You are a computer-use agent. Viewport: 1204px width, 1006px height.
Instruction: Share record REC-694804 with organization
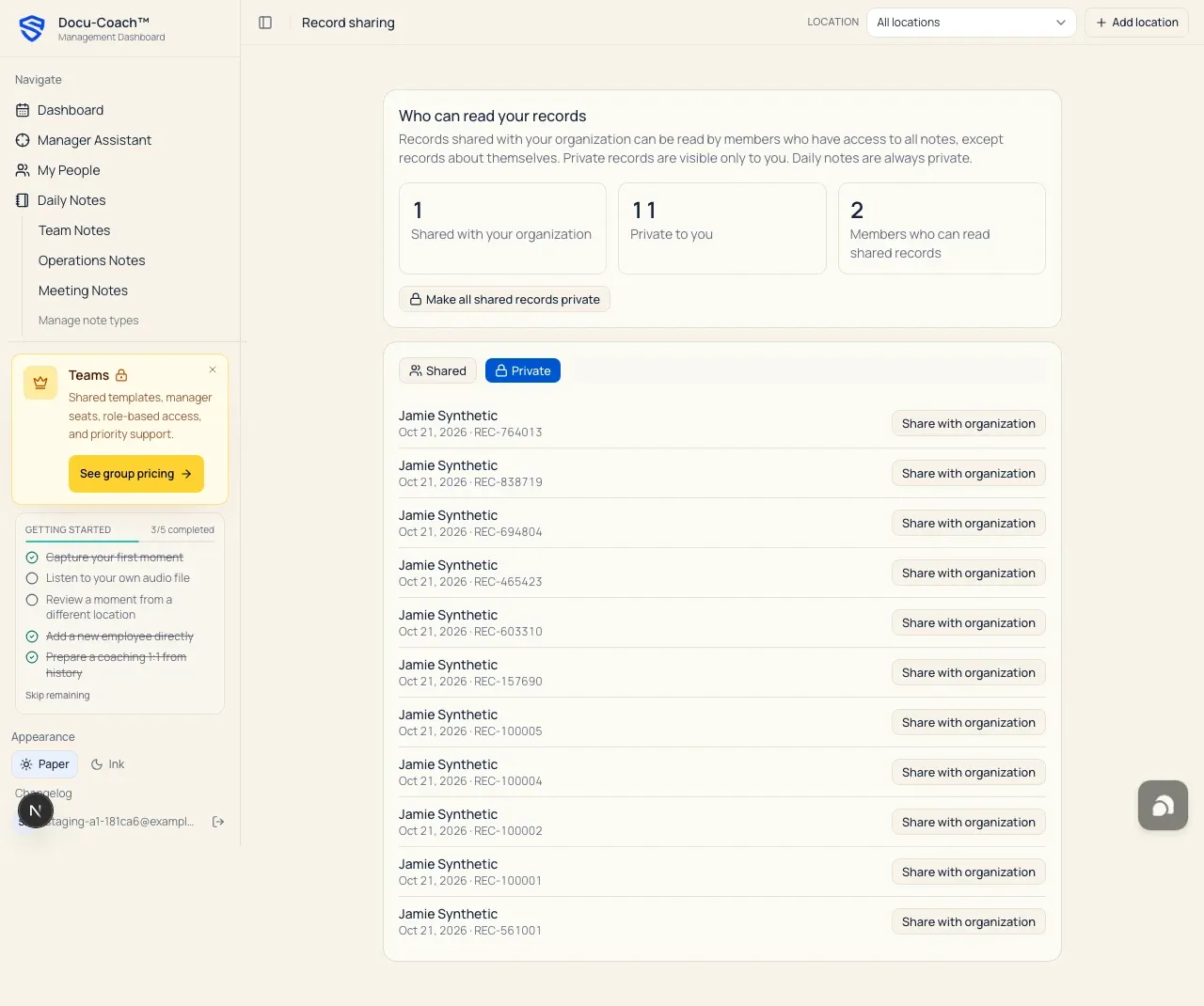[968, 524]
